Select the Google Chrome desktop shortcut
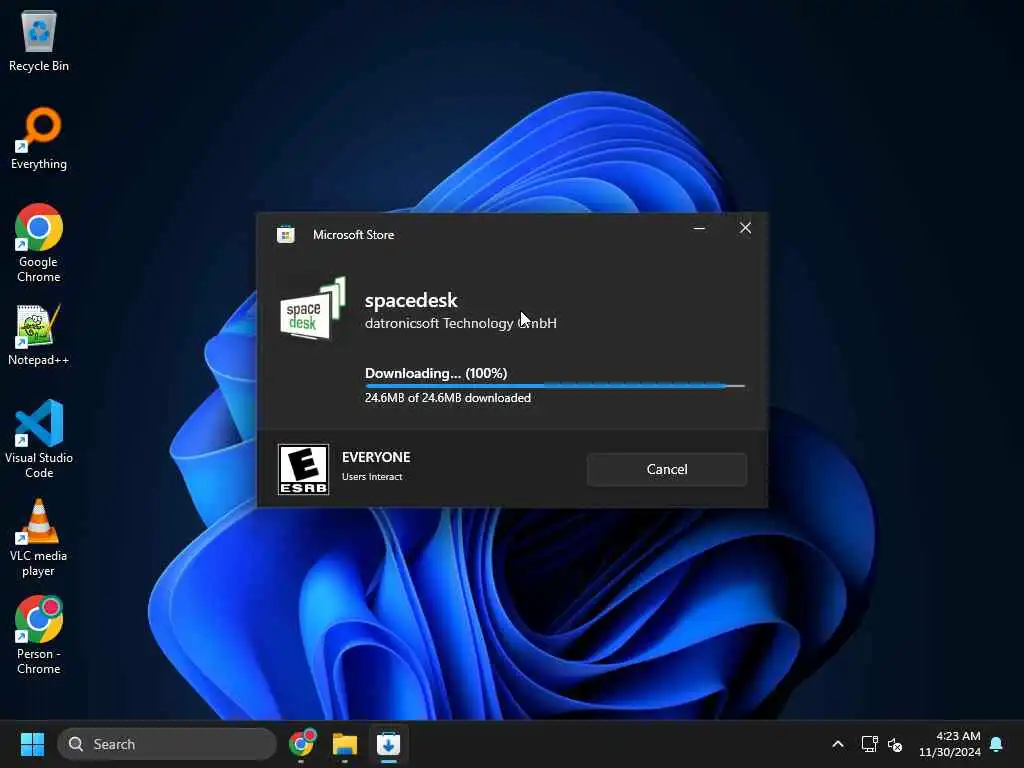 pos(39,243)
